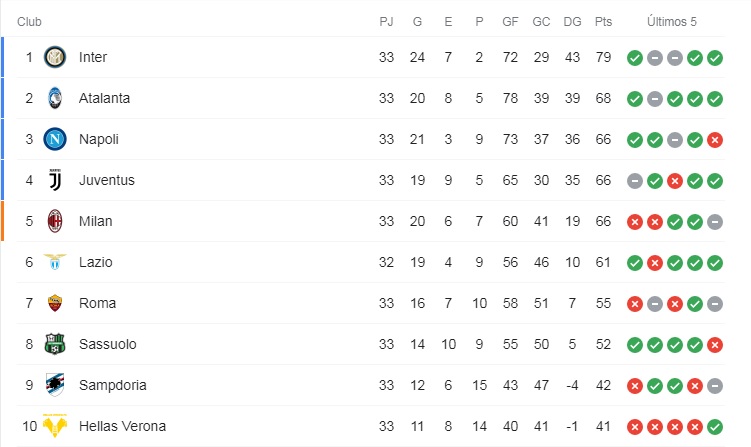Open the Juventus team name link
The image size is (751, 447).
click(x=107, y=180)
